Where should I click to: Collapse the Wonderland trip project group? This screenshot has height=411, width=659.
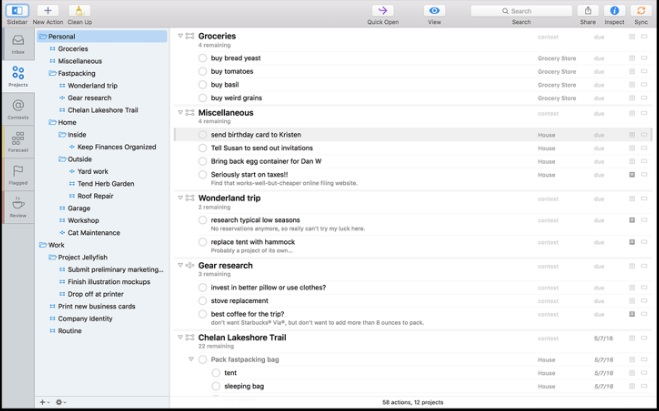pyautogui.click(x=180, y=198)
